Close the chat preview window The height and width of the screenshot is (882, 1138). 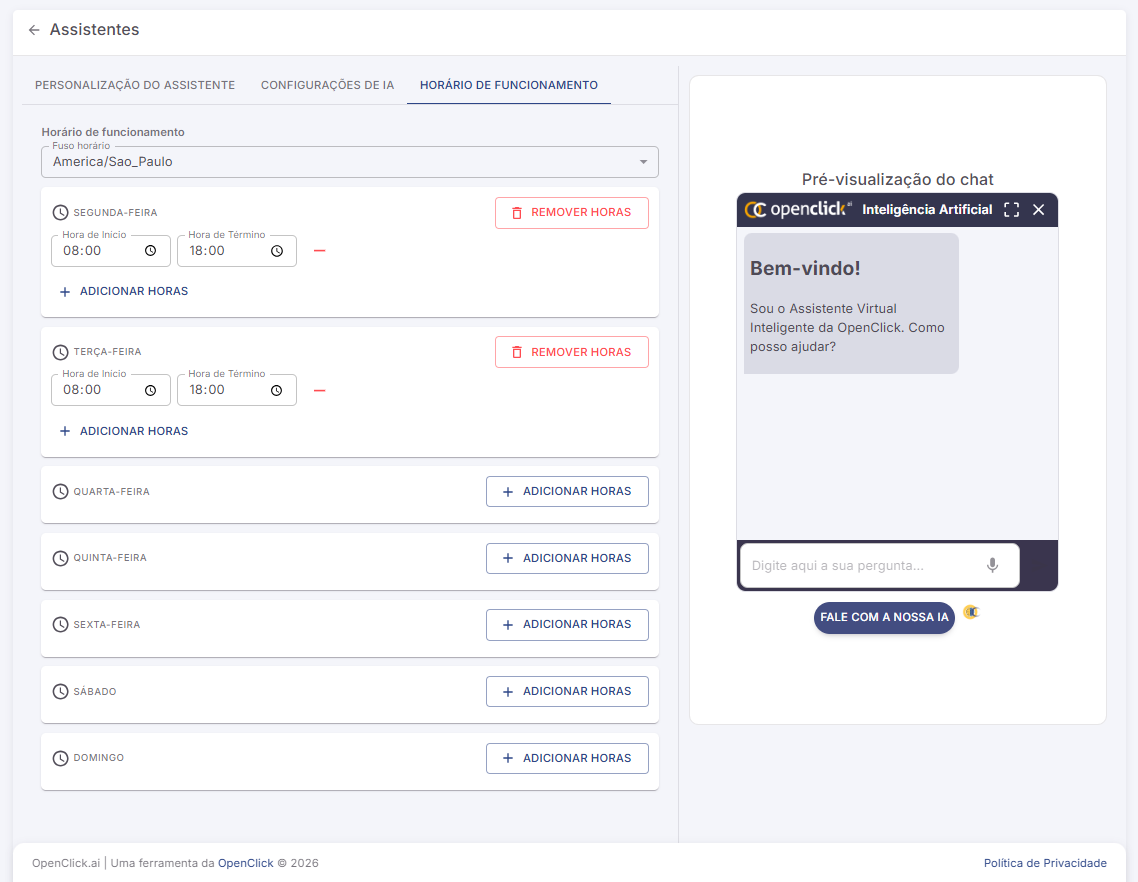(x=1038, y=210)
